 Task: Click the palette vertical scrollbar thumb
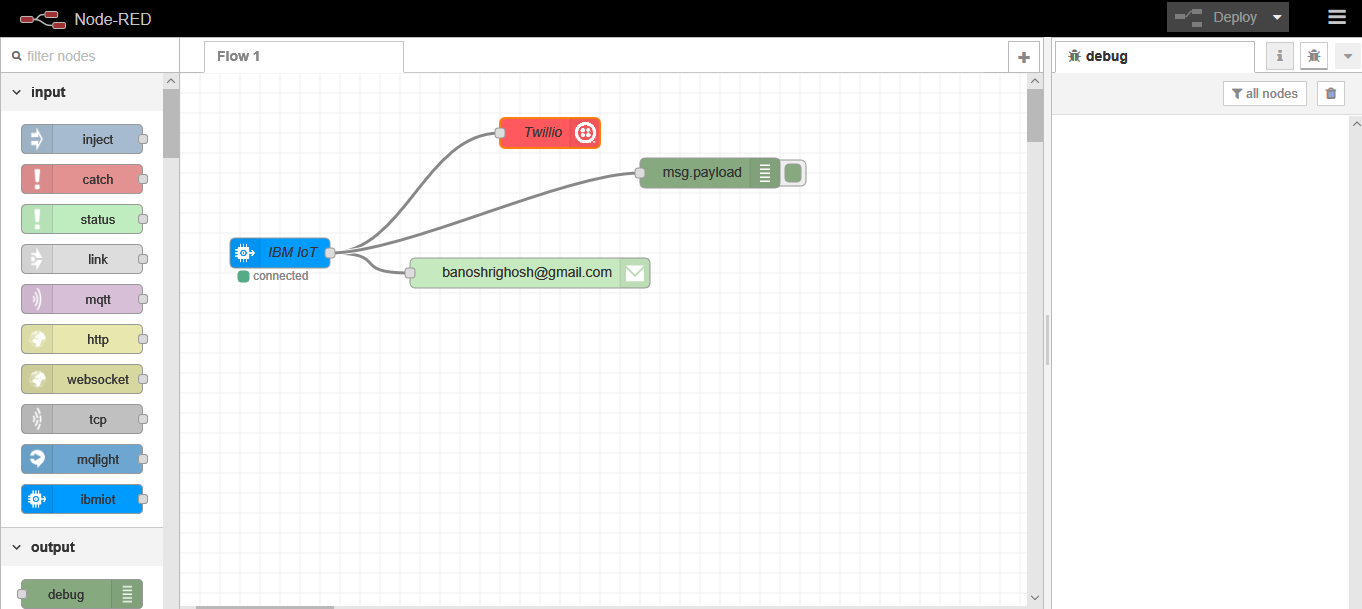point(171,123)
